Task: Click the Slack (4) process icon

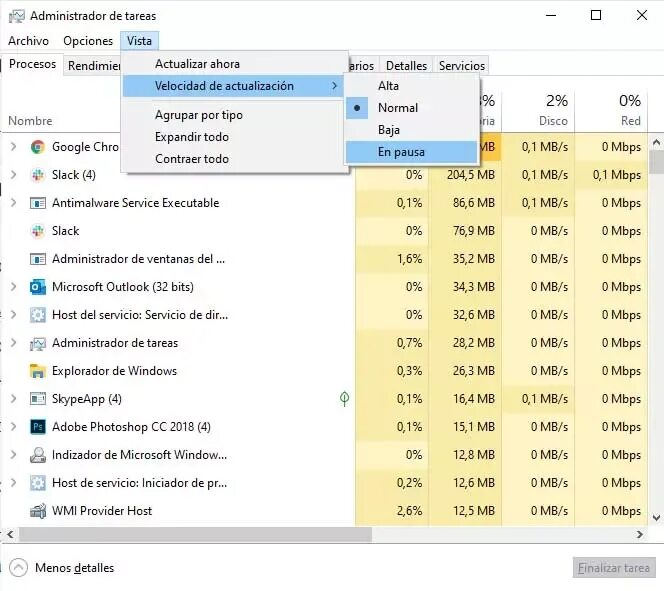Action: [x=38, y=175]
